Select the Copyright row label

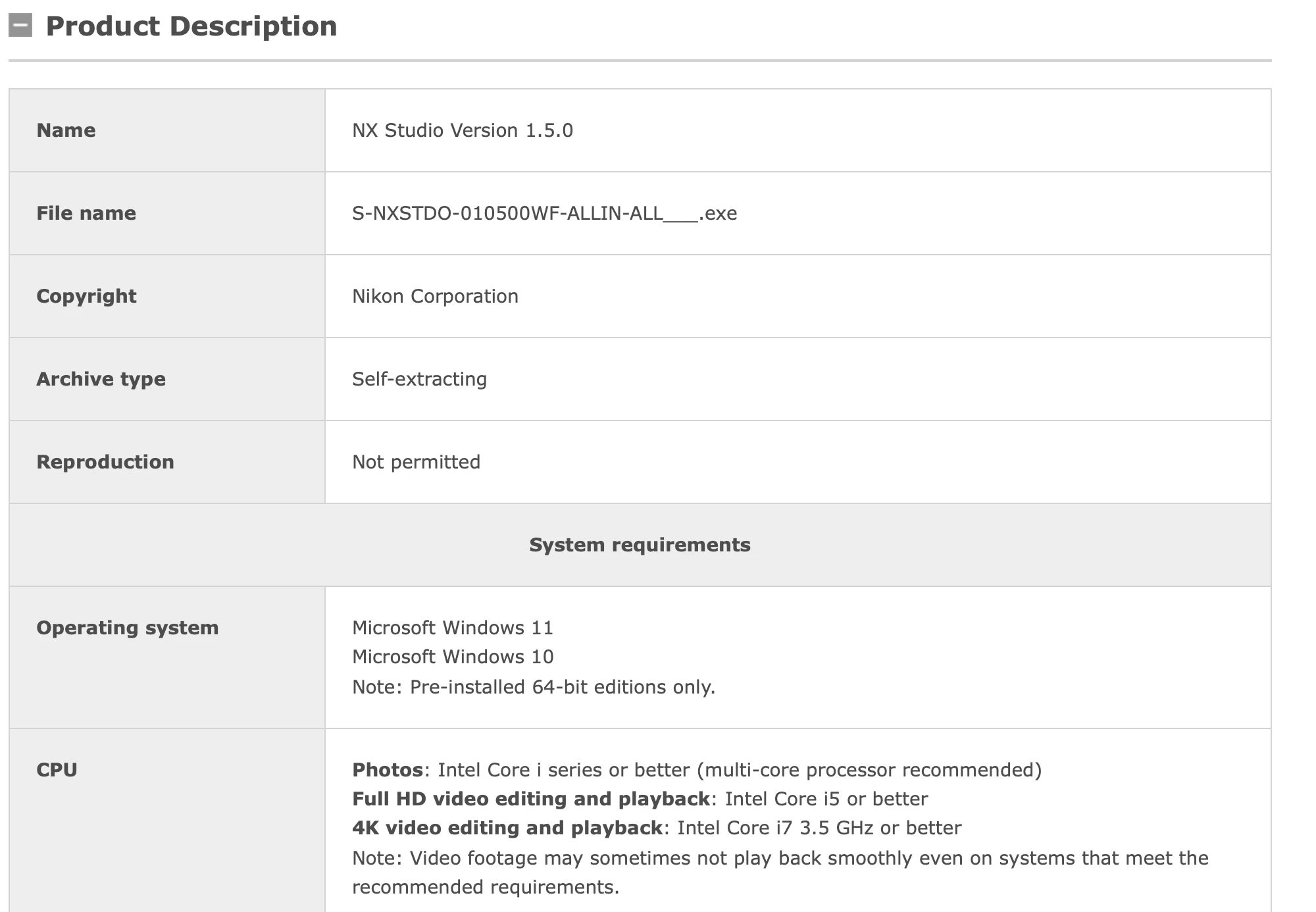(86, 296)
